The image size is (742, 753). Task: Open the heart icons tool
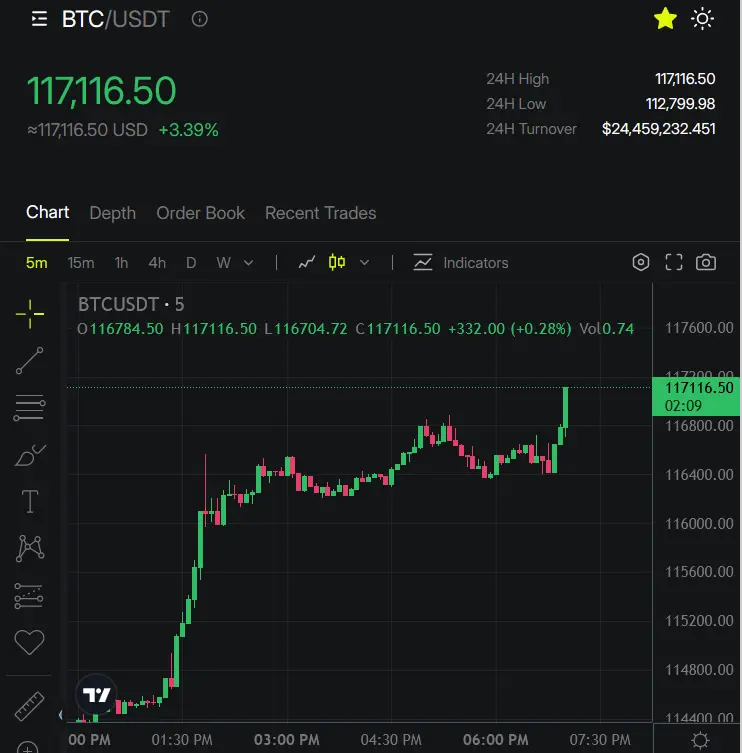tap(29, 642)
